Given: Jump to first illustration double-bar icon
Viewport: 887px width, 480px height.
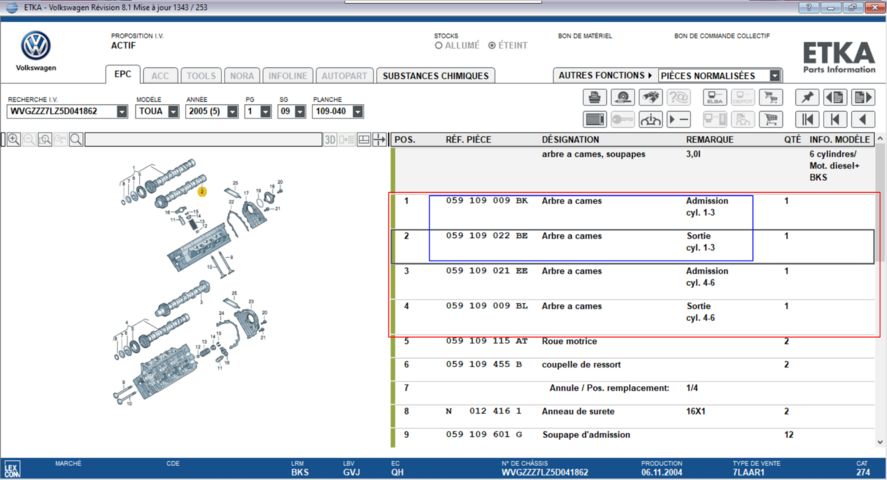Looking at the screenshot, I should (x=807, y=119).
